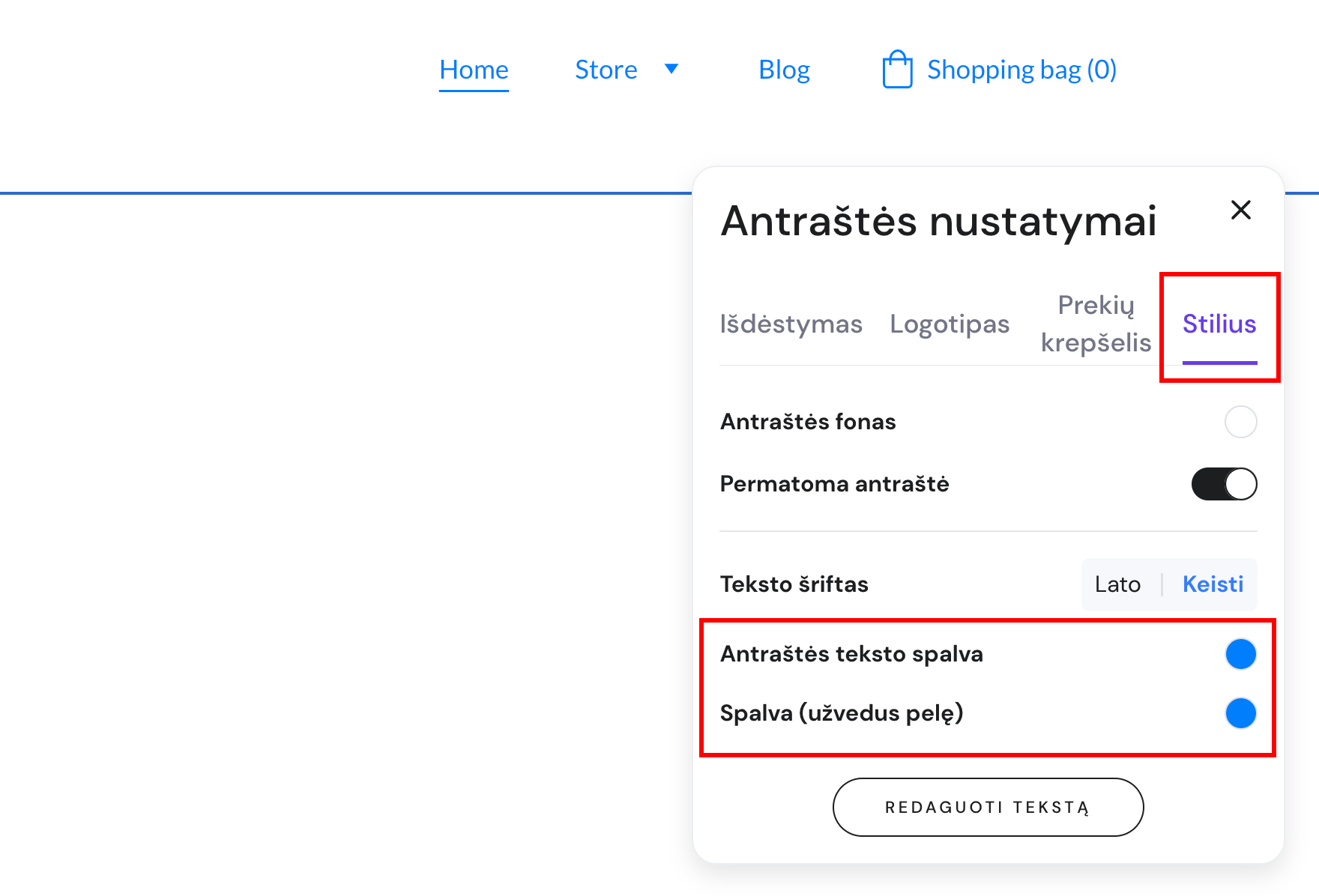1319x896 pixels.
Task: Select the Logotipas tab
Action: 950,324
